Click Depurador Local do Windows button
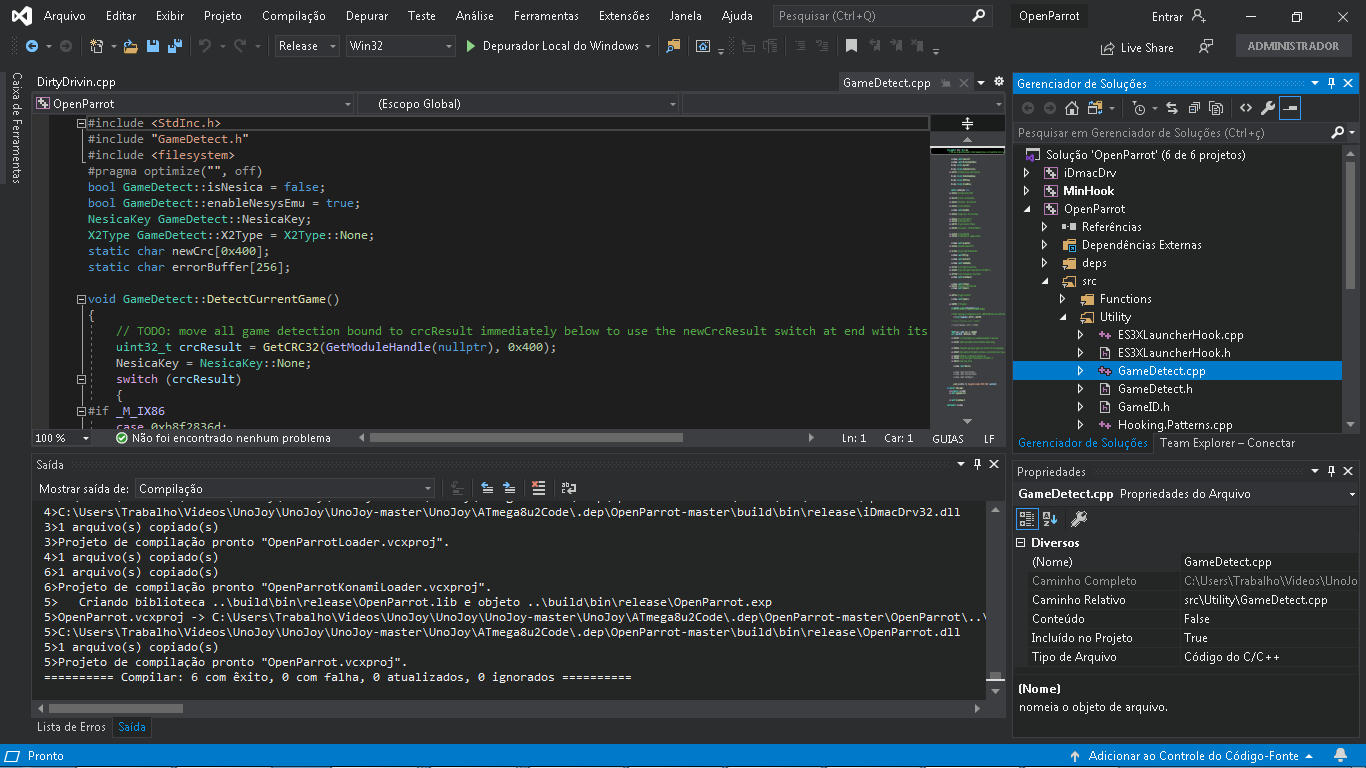This screenshot has height=768, width=1366. pos(560,46)
